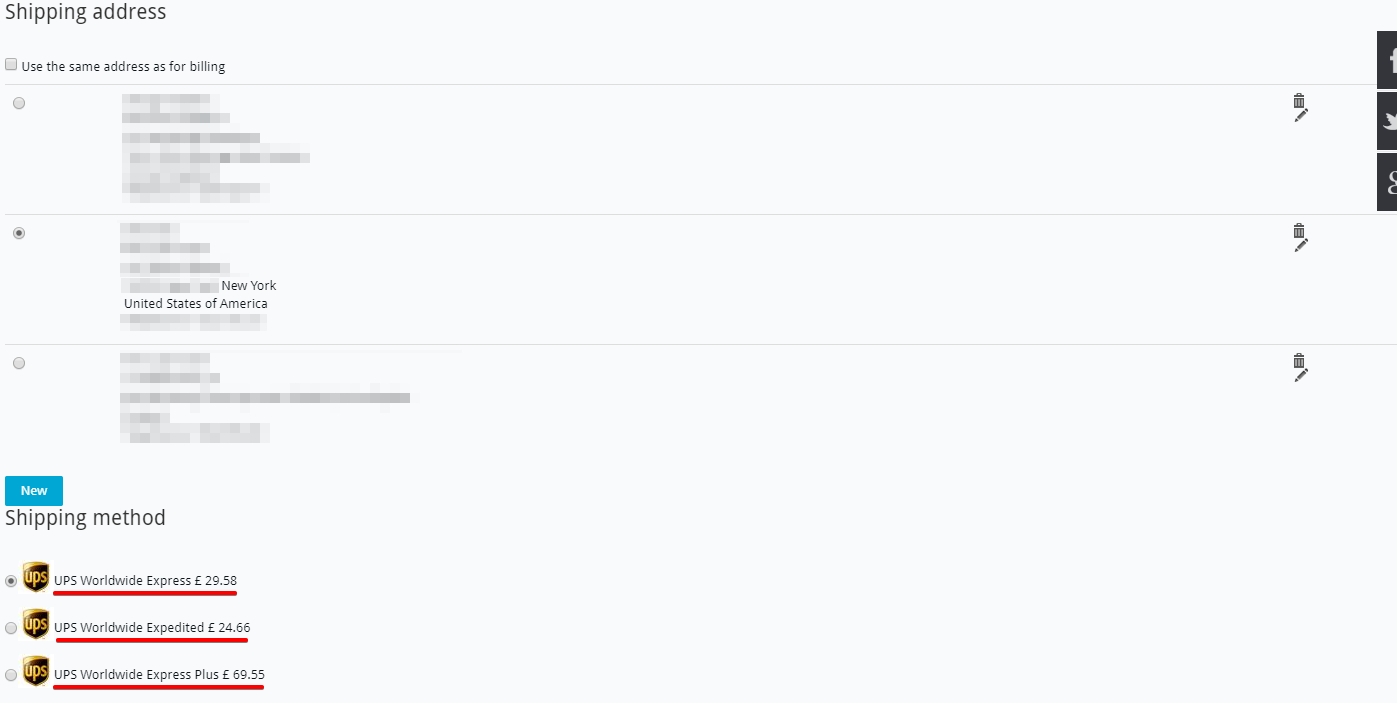This screenshot has height=703, width=1397.
Task: Click the 'Use the same address as for billing' text
Action: coord(123,67)
